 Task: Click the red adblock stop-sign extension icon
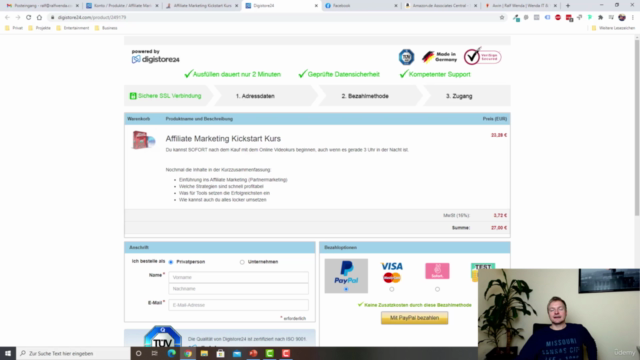[558, 18]
